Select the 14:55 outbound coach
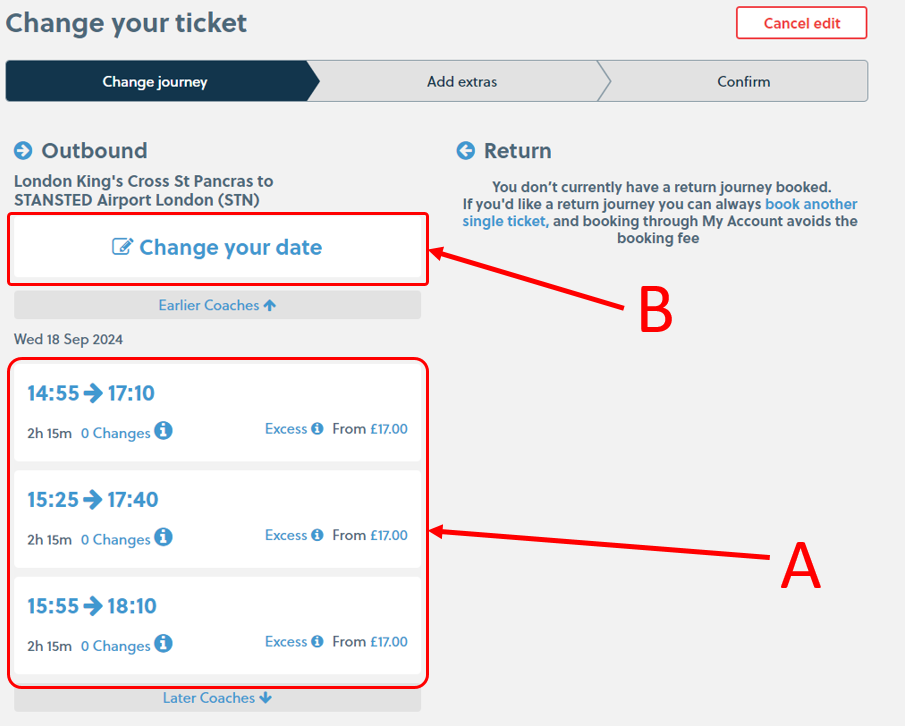The height and width of the screenshot is (726, 906). pos(217,410)
